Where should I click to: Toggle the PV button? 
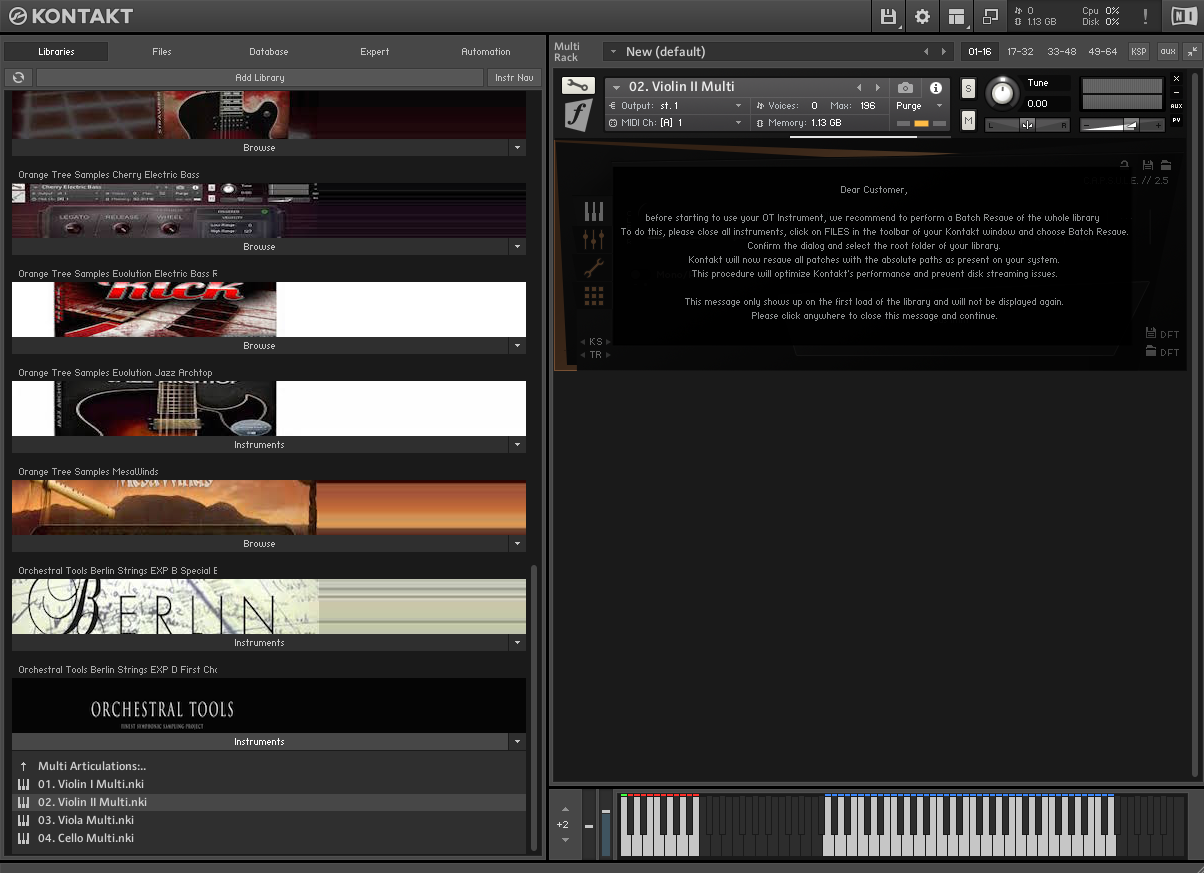(x=1176, y=118)
